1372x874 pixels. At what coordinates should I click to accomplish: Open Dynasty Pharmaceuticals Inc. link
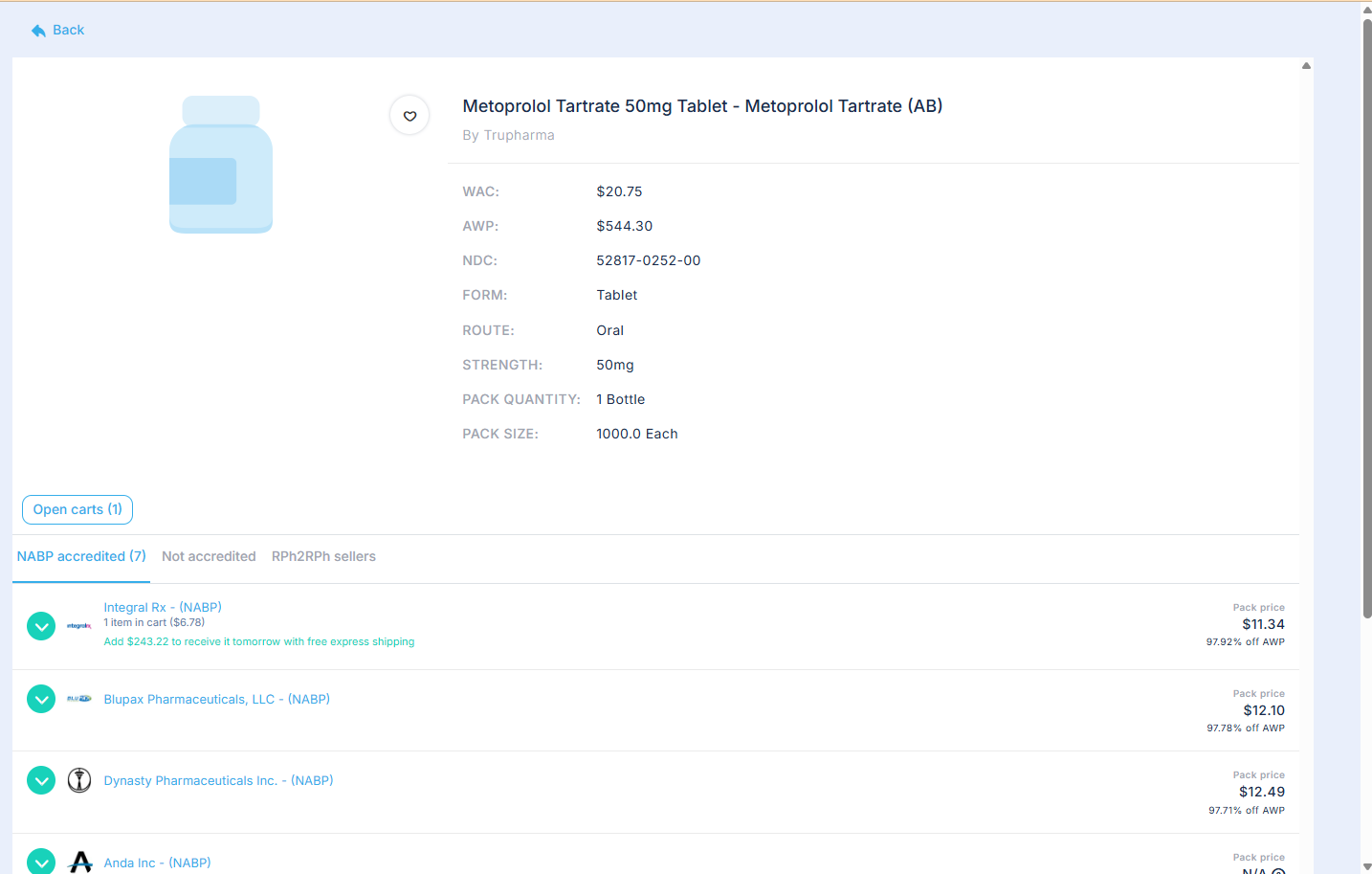tap(218, 780)
